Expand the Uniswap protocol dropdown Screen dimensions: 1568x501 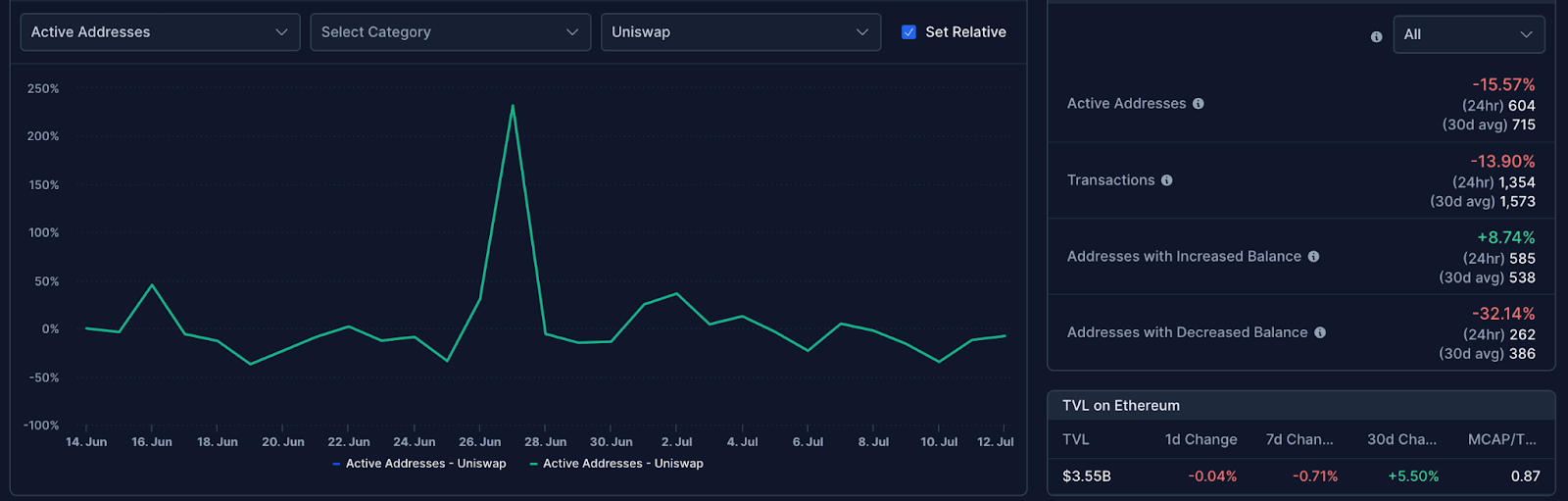click(x=740, y=32)
